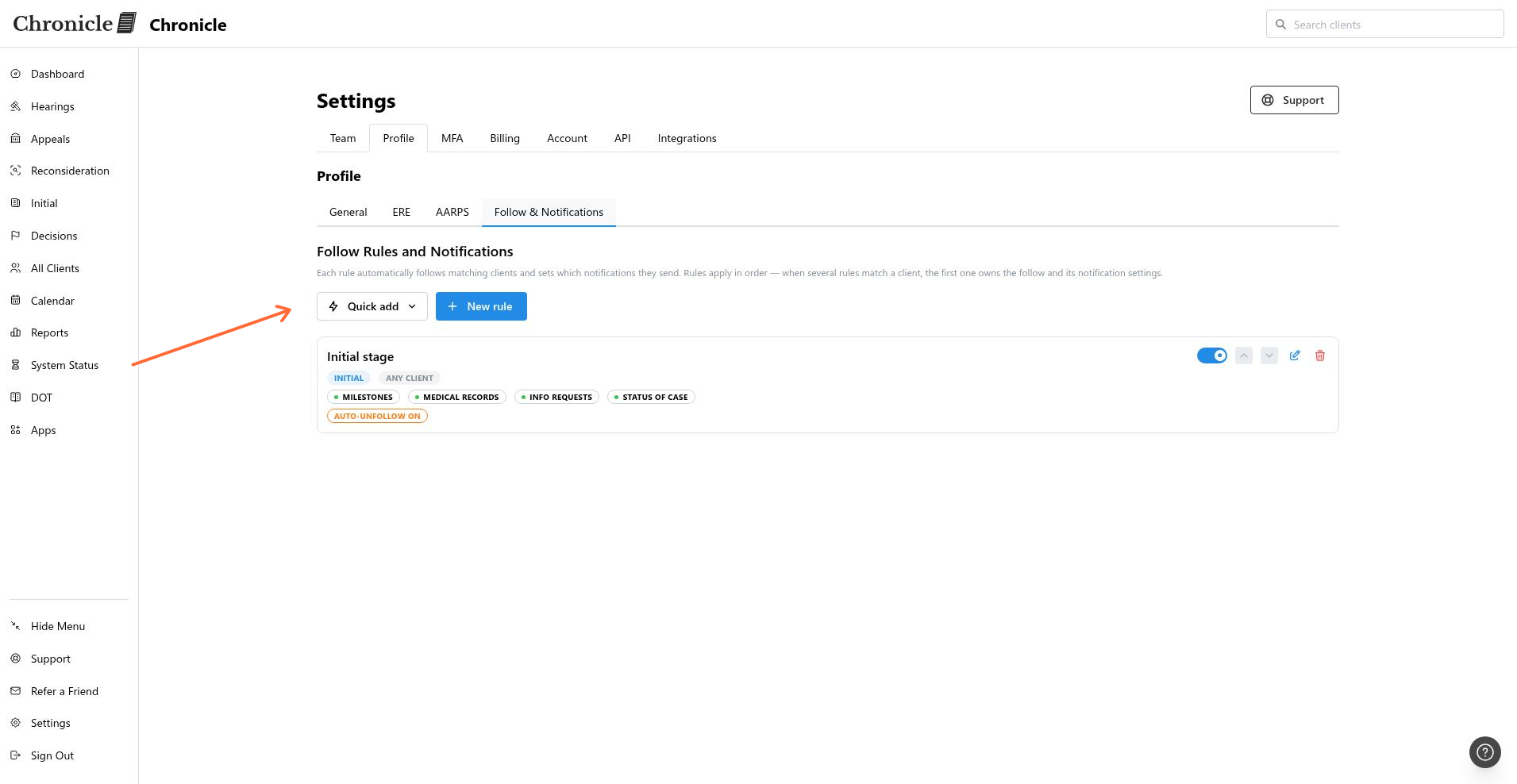Image resolution: width=1517 pixels, height=784 pixels.
Task: Click the Decisions flag icon
Action: tap(15, 236)
